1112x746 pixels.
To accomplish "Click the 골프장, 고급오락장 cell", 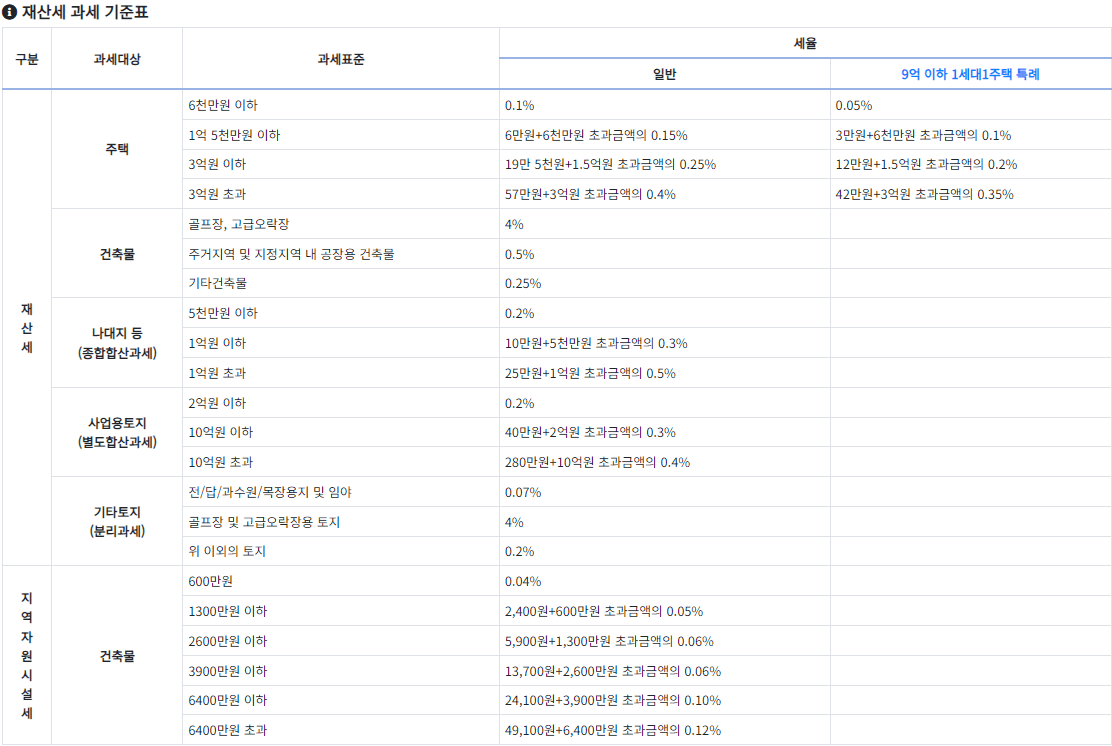I will tap(340, 224).
